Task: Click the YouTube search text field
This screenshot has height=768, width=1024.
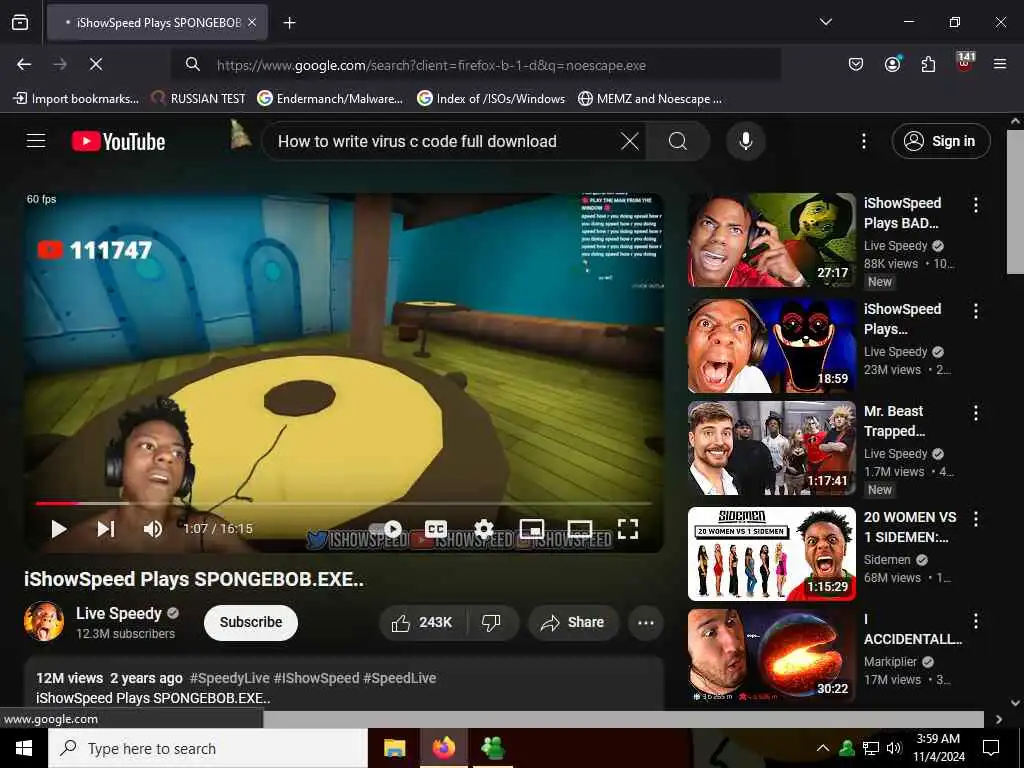Action: coord(441,141)
